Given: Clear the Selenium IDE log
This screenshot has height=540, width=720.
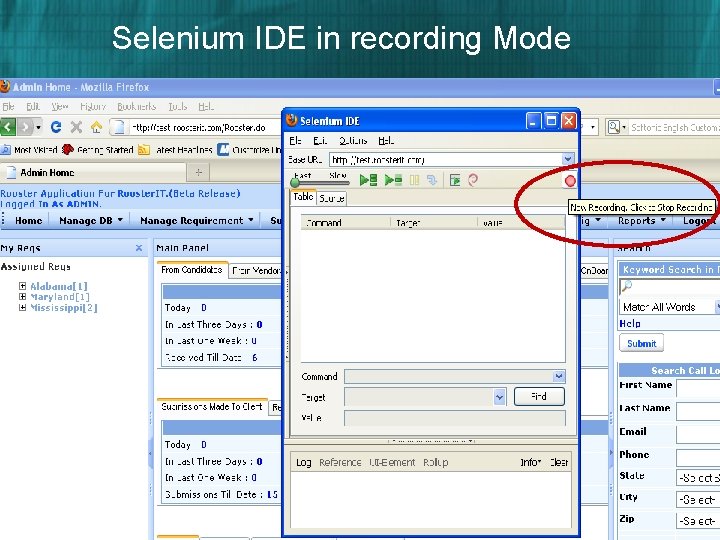Looking at the screenshot, I should pos(559,462).
